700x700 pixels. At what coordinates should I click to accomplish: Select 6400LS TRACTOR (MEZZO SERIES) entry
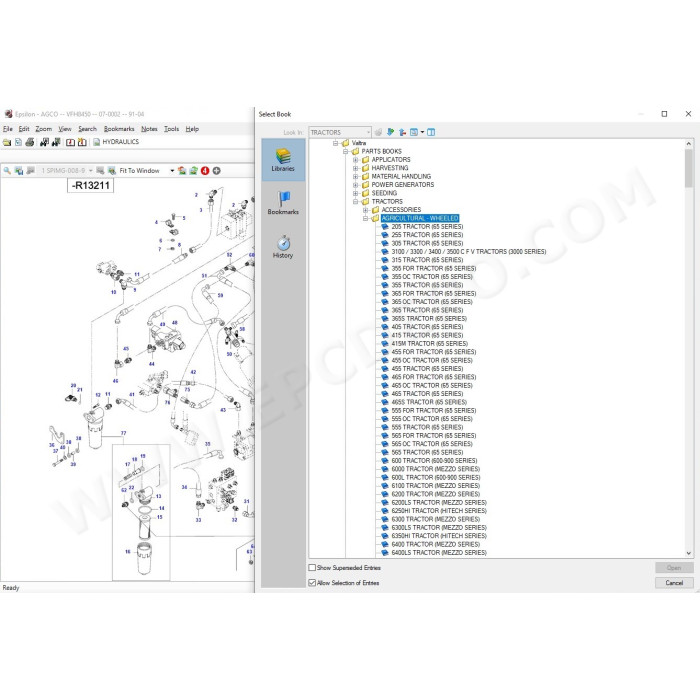(x=439, y=553)
